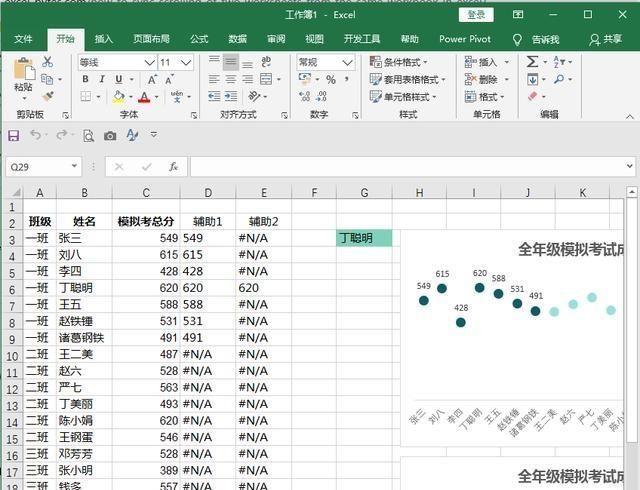
Task: Open 套用表格格式 table format menu
Action: [407, 79]
